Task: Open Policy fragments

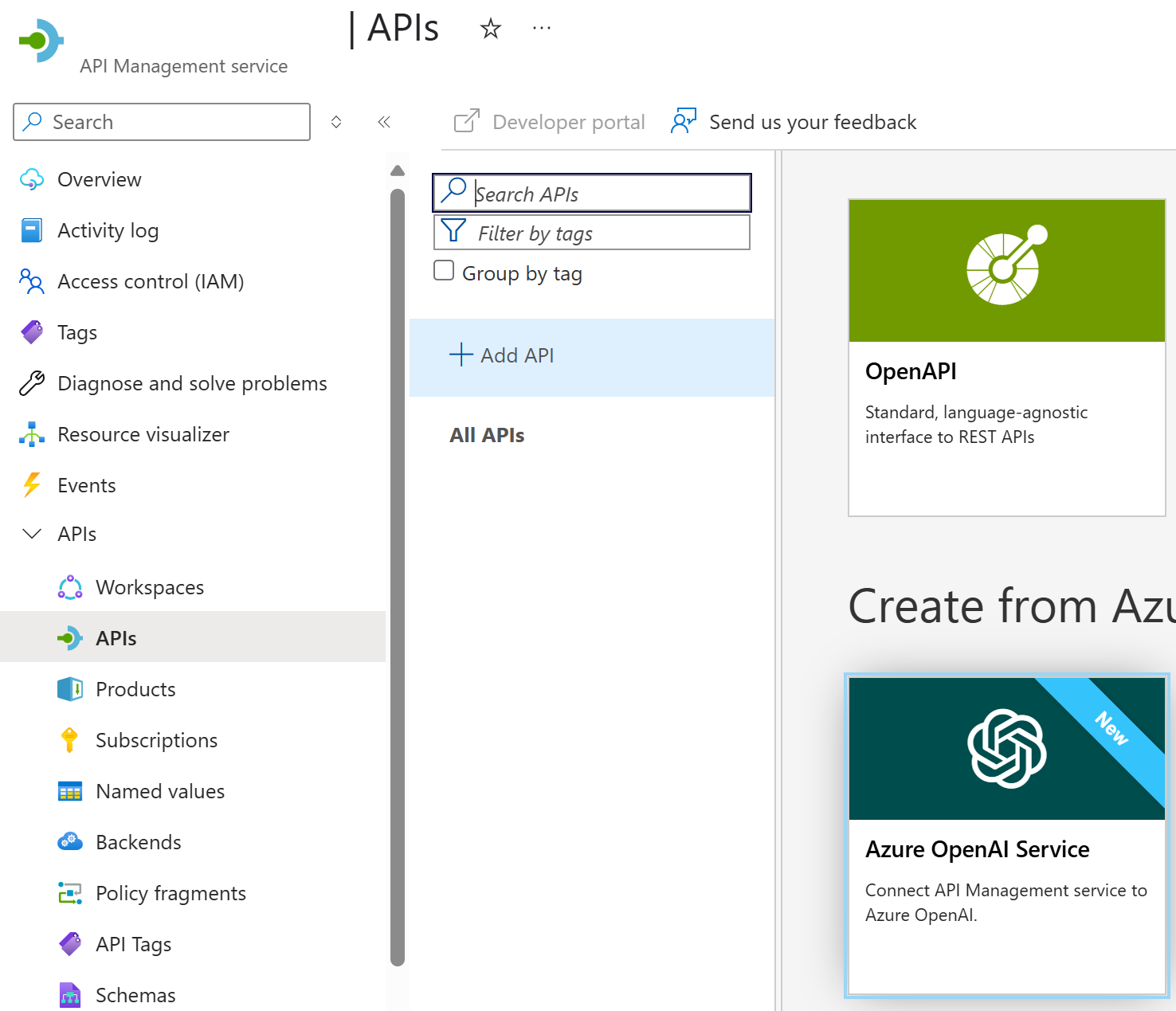Action: (171, 893)
